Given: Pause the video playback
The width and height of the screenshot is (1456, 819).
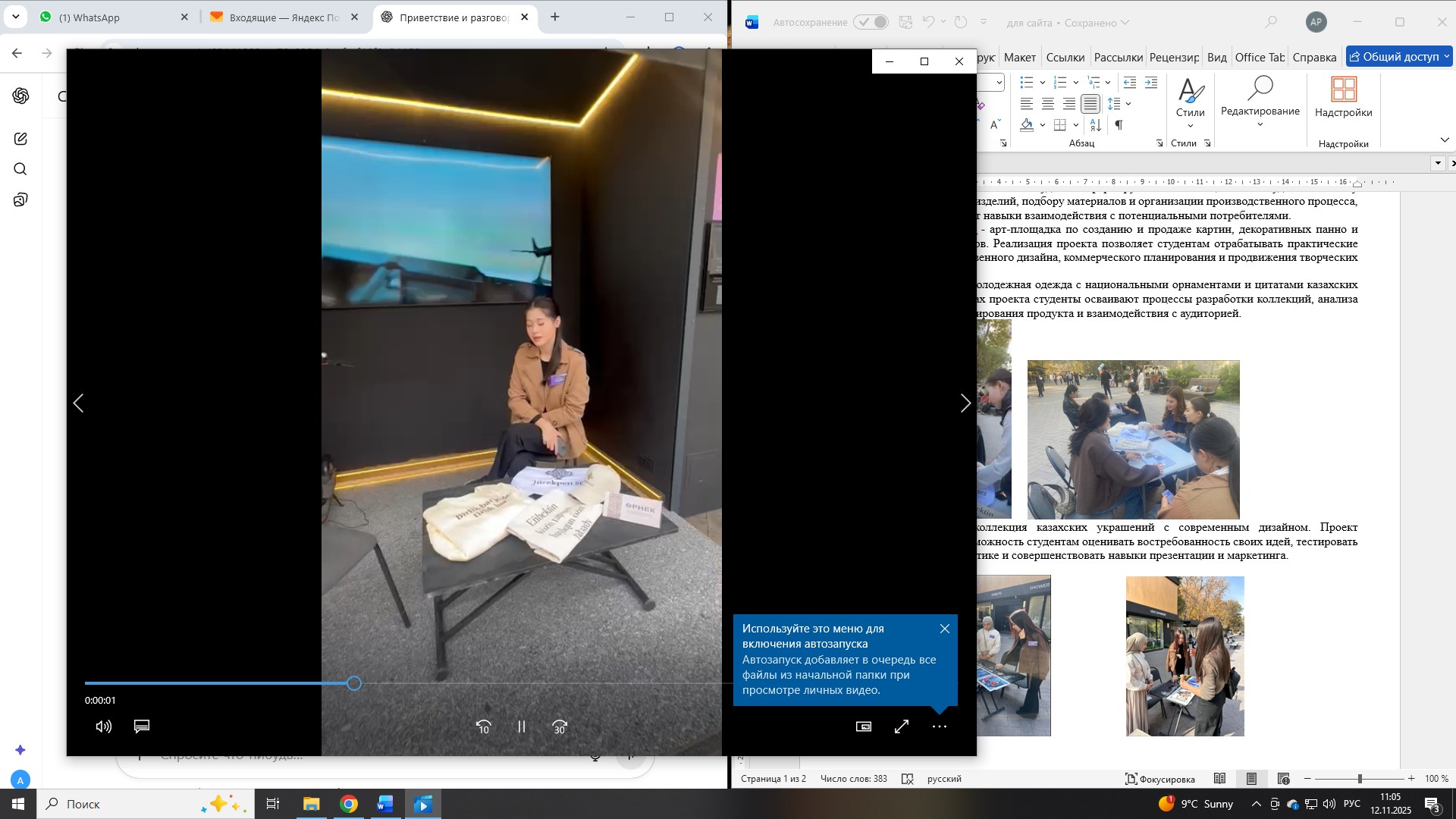Looking at the screenshot, I should click(522, 726).
